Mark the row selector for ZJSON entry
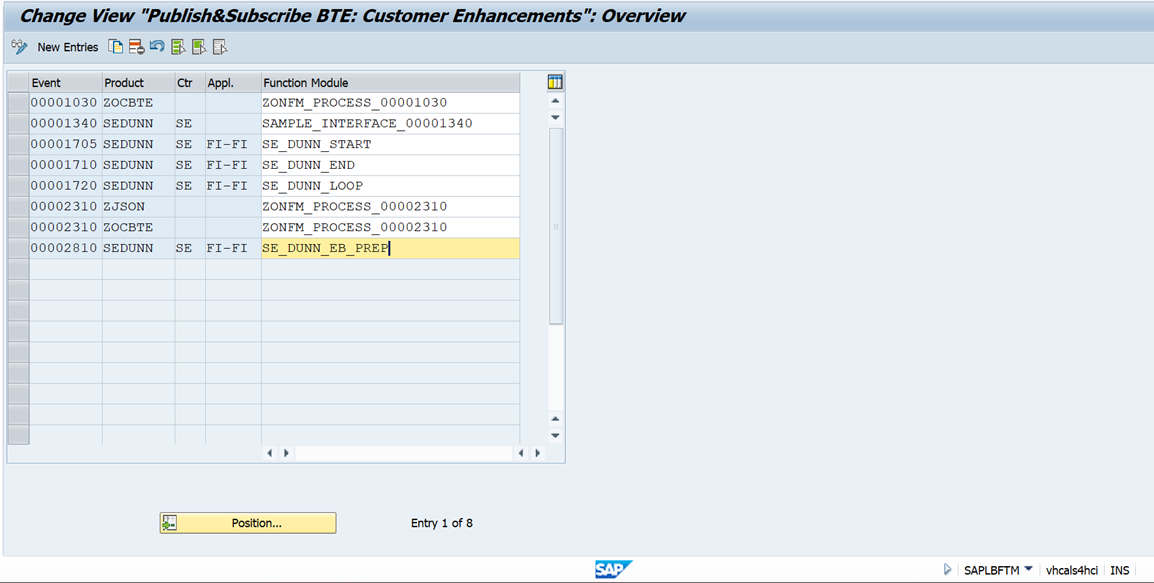1154x583 pixels. [18, 207]
